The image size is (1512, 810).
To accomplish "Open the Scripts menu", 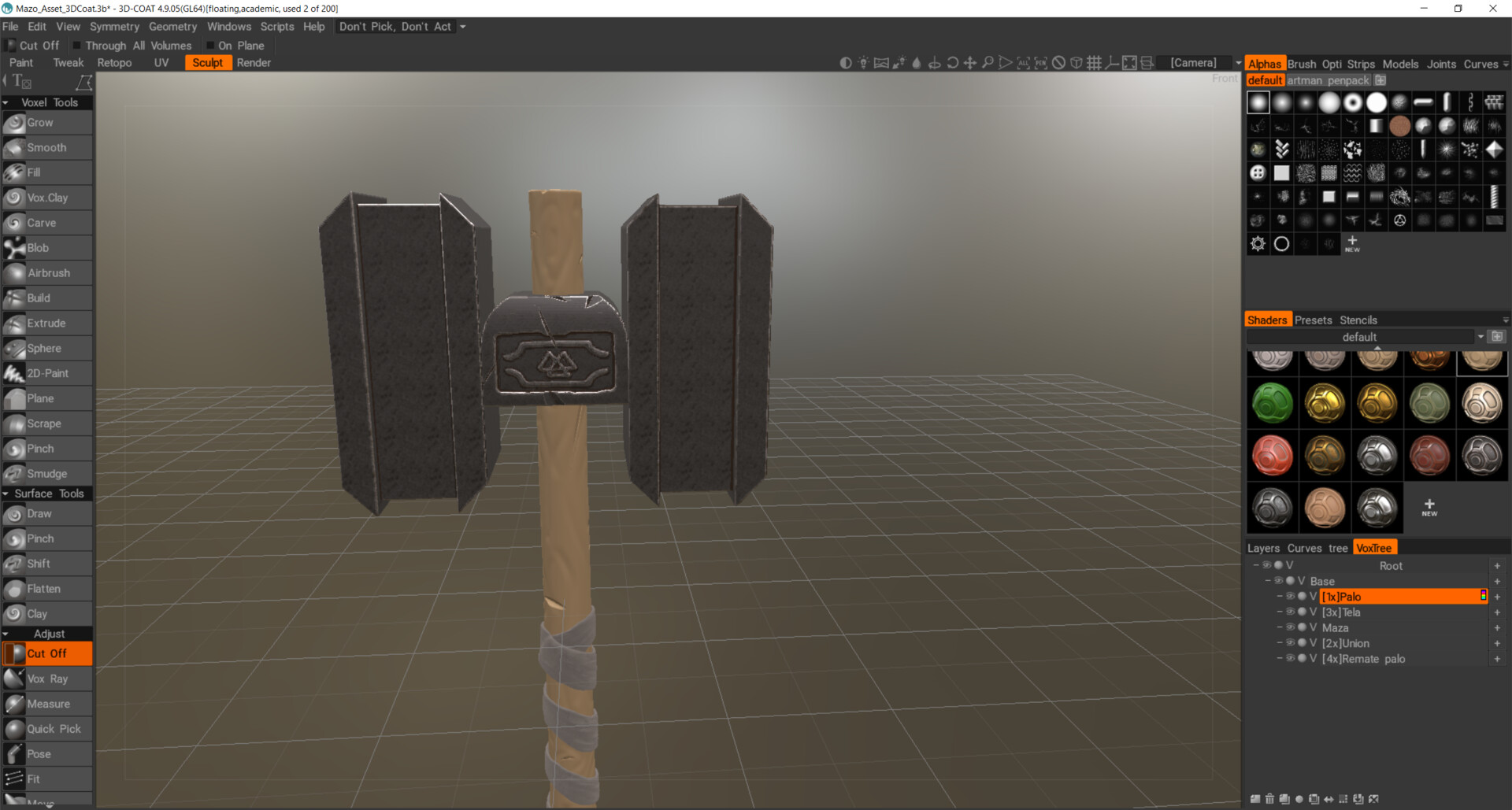I will (x=277, y=27).
